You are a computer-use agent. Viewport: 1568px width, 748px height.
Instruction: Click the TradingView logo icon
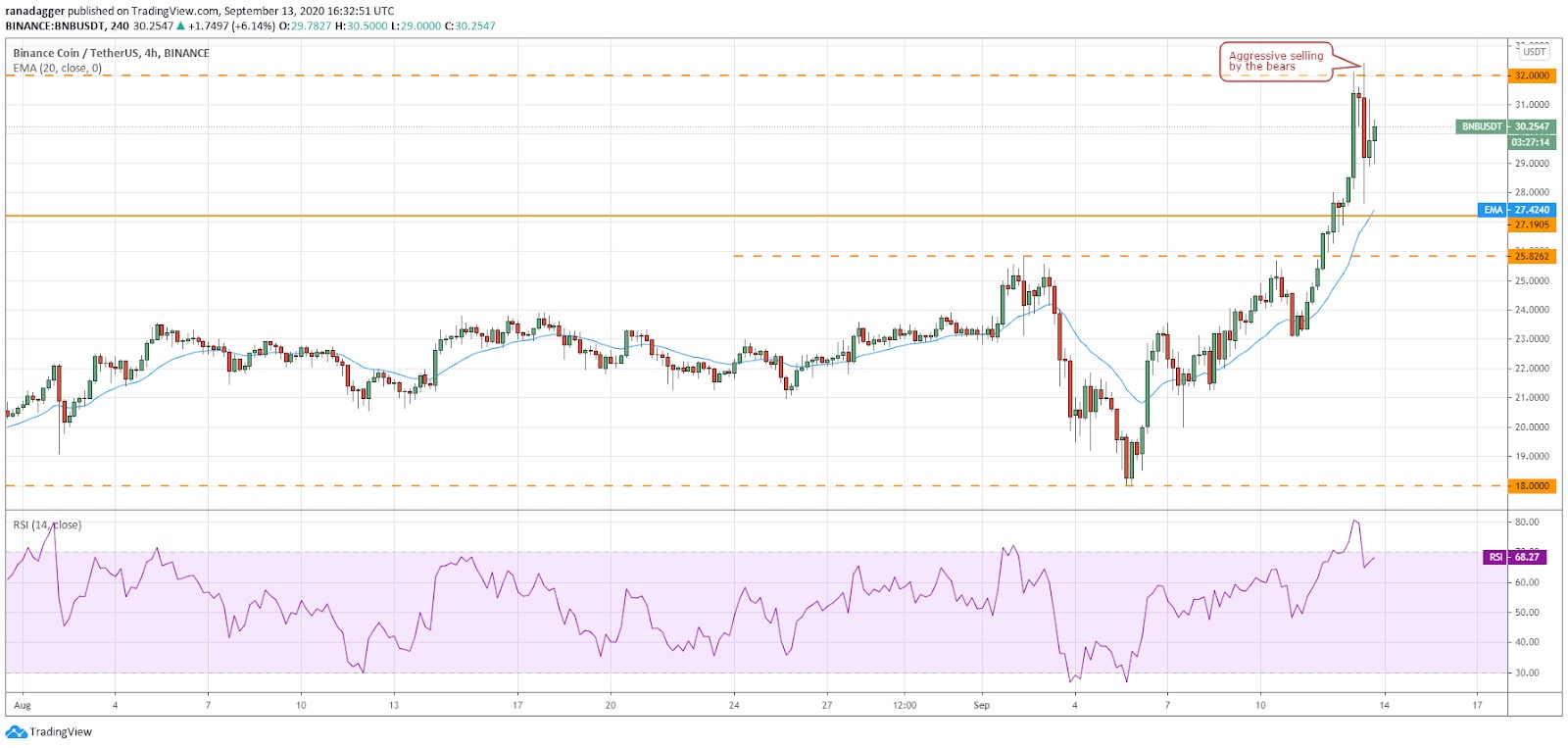click(16, 731)
